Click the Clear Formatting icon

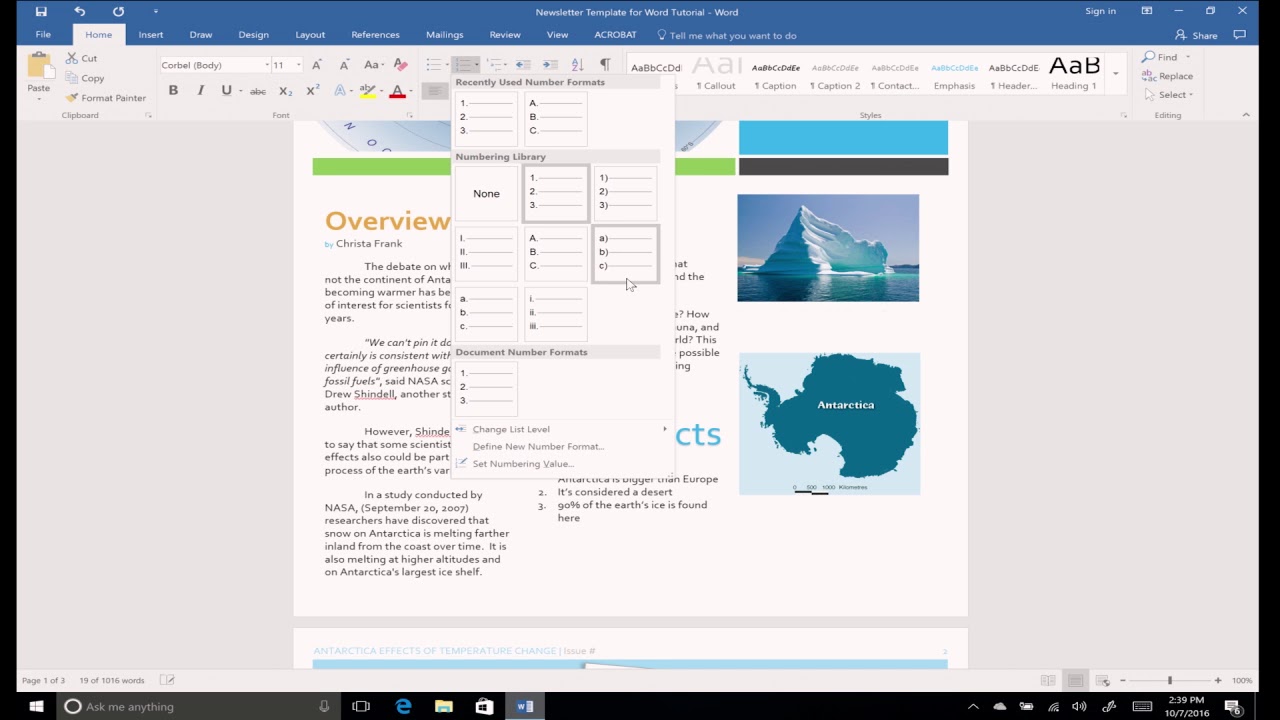click(x=401, y=65)
